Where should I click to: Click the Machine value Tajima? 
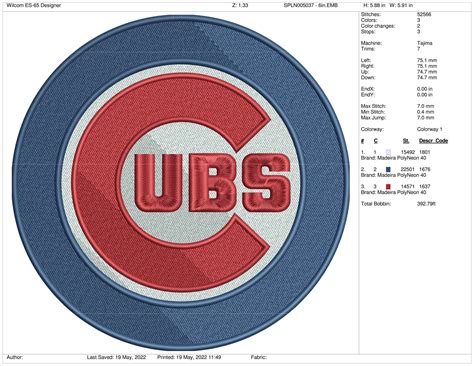[425, 43]
